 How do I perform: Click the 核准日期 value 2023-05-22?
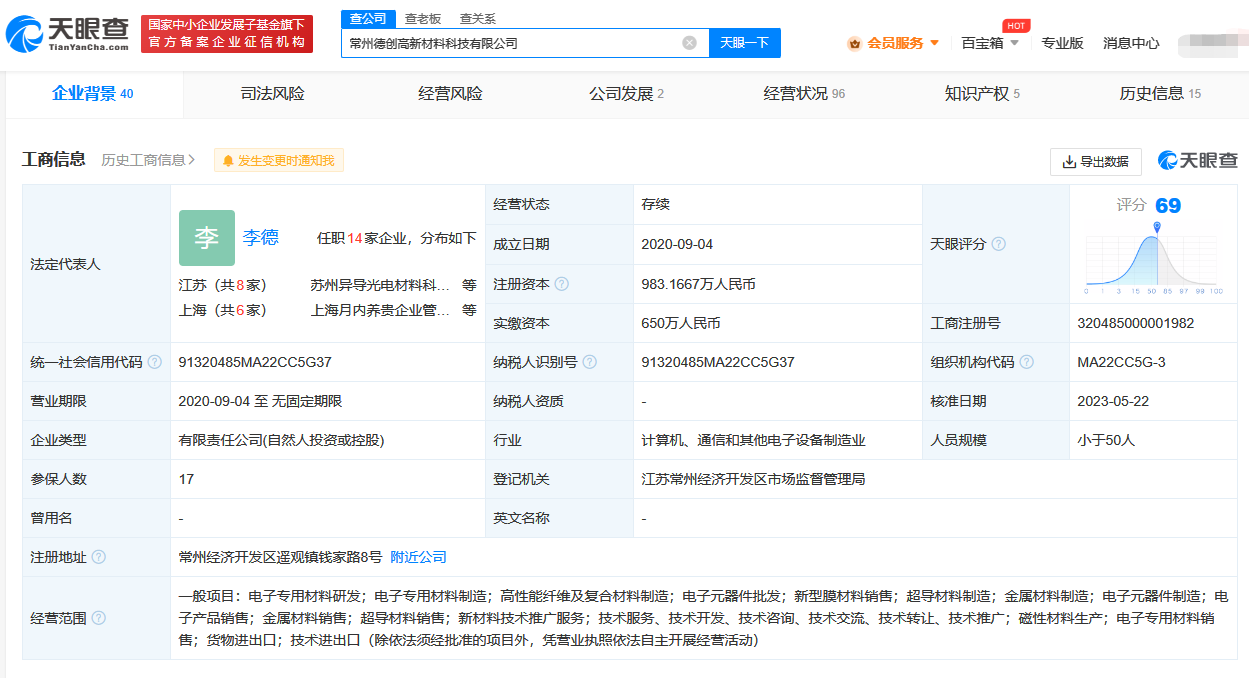1113,401
